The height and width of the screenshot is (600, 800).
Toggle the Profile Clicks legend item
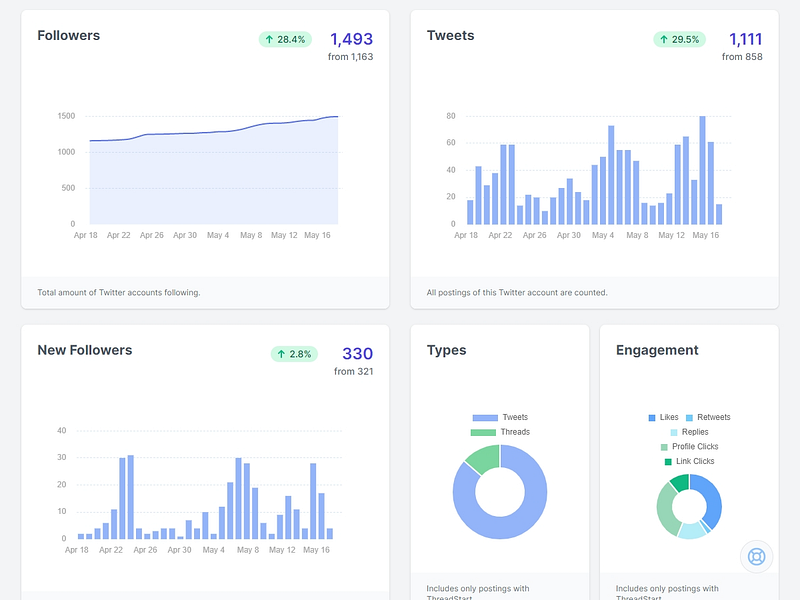point(689,447)
